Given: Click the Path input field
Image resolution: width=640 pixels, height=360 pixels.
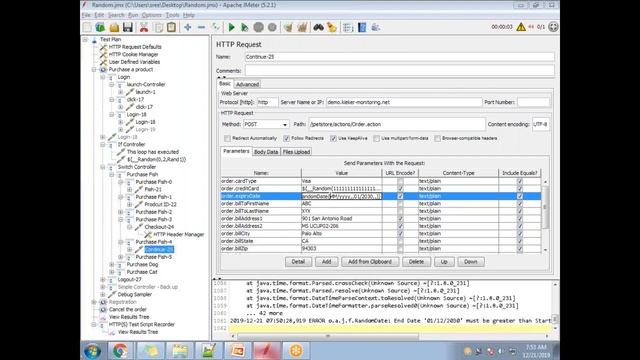Looking at the screenshot, I should [397, 124].
